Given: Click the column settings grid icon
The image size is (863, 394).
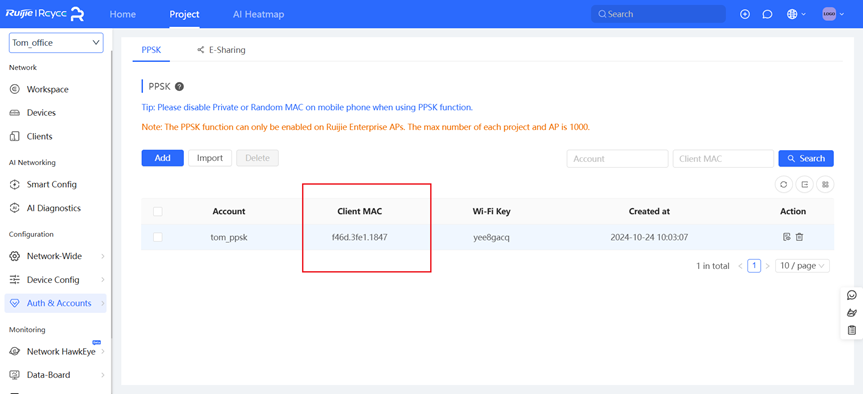Looking at the screenshot, I should [826, 185].
